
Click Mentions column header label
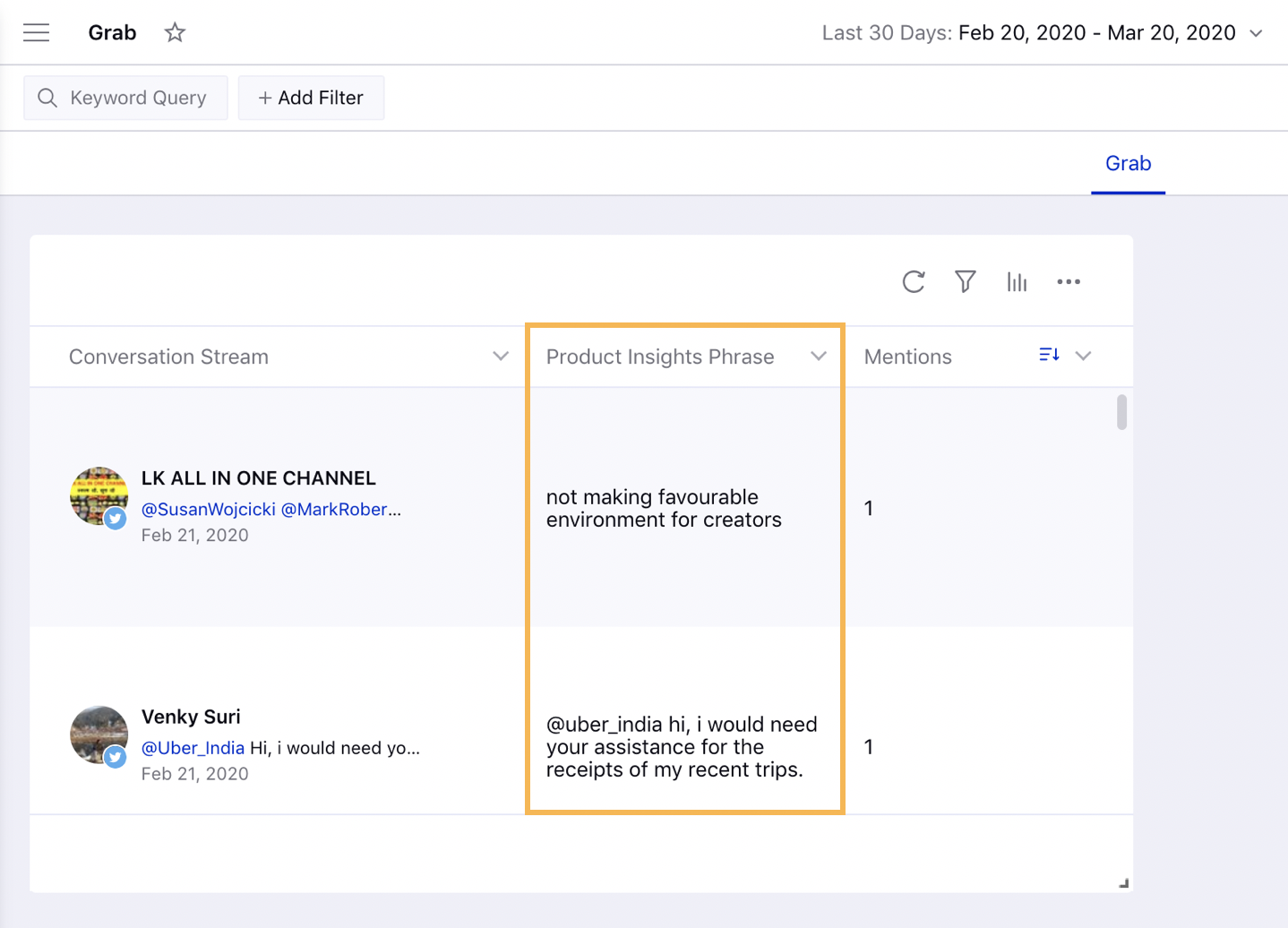(x=907, y=357)
